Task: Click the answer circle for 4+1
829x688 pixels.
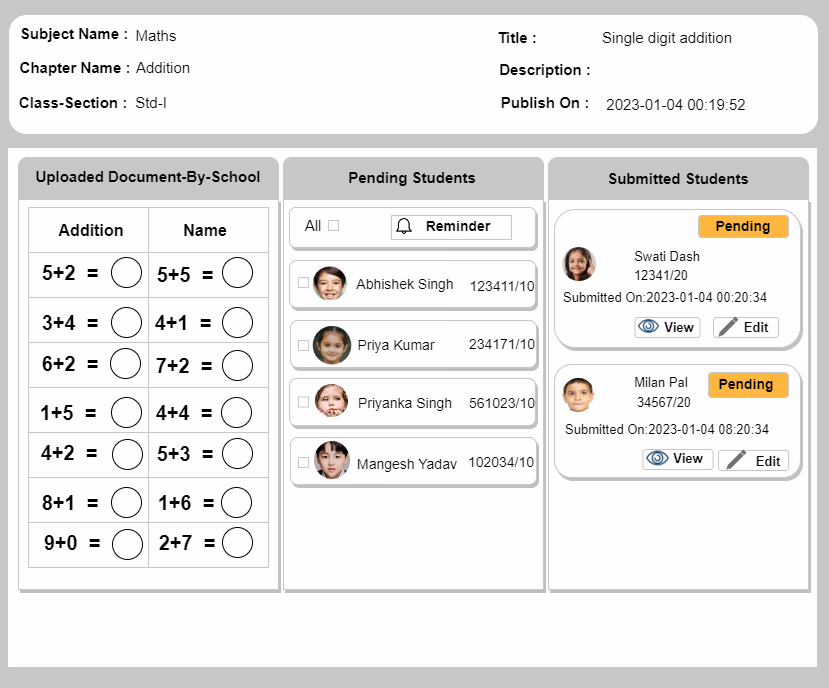Action: coord(237,322)
